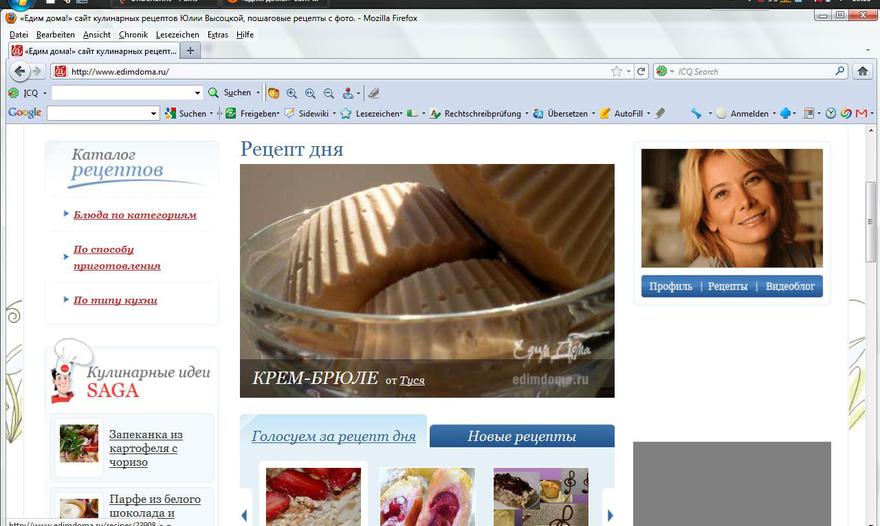Click the Firefox URL address field
The width and height of the screenshot is (880, 526).
(330, 72)
